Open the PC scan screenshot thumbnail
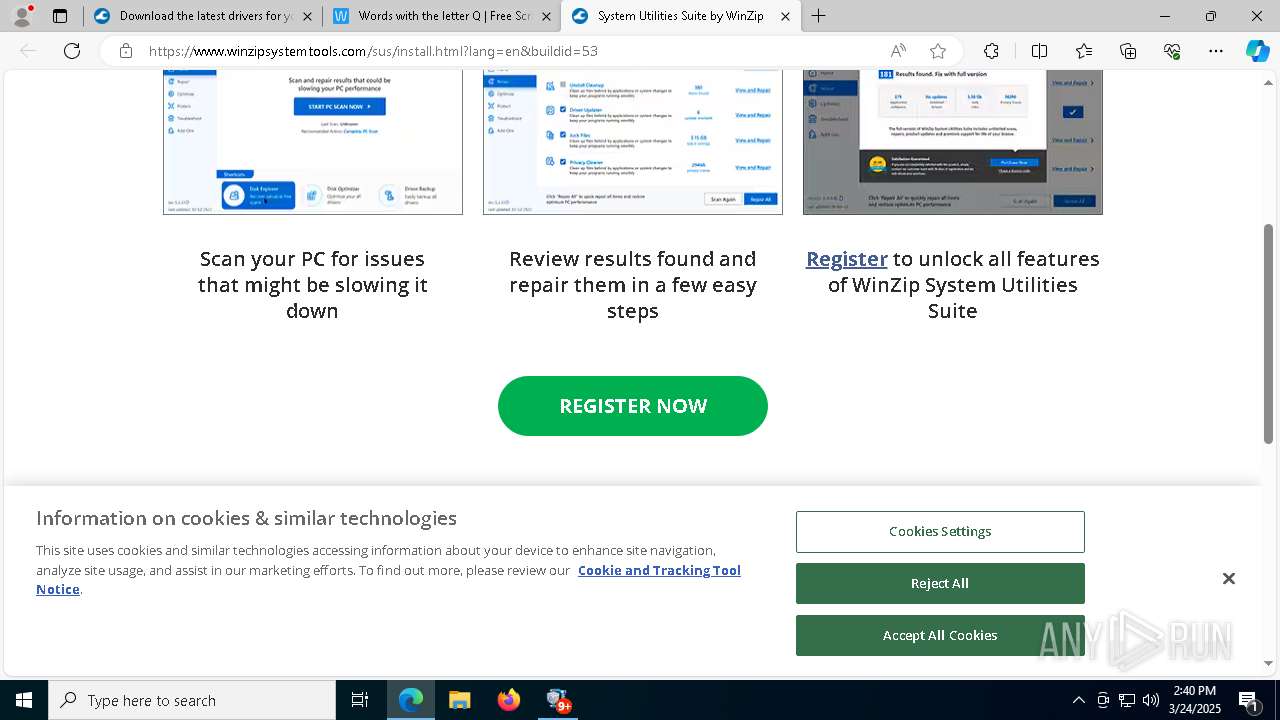 point(313,142)
